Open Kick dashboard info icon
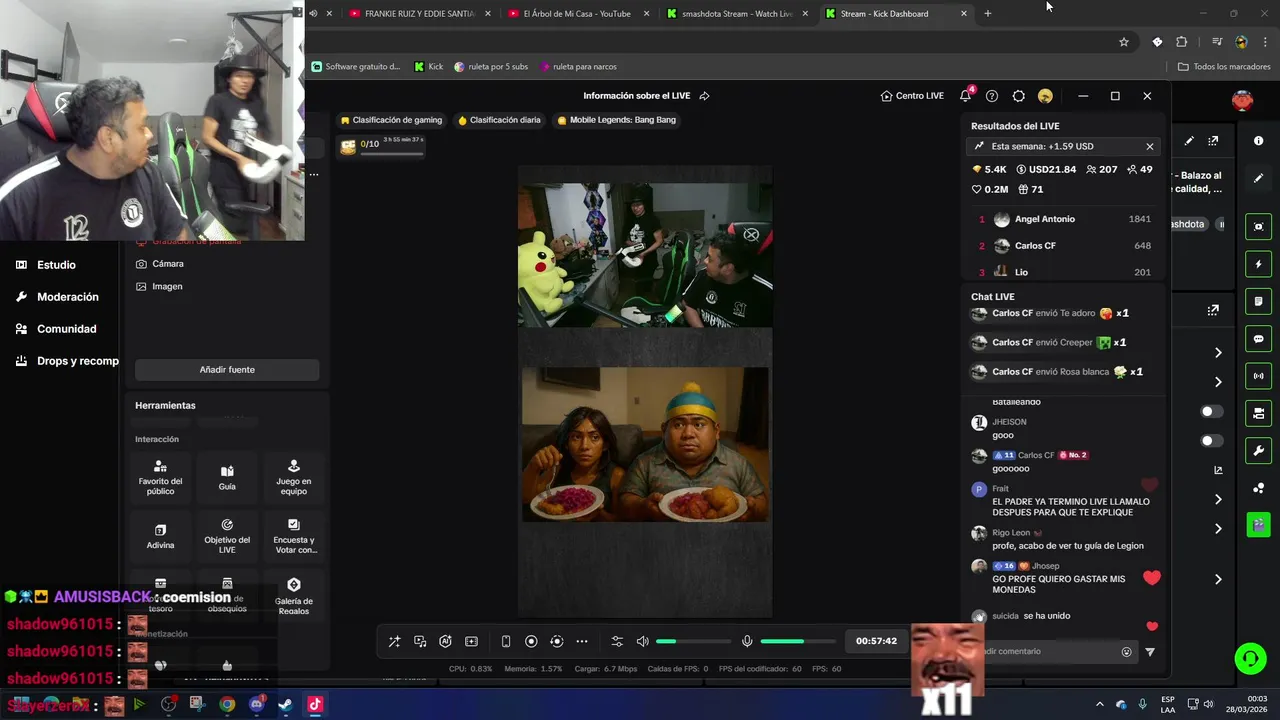 (x=1259, y=141)
